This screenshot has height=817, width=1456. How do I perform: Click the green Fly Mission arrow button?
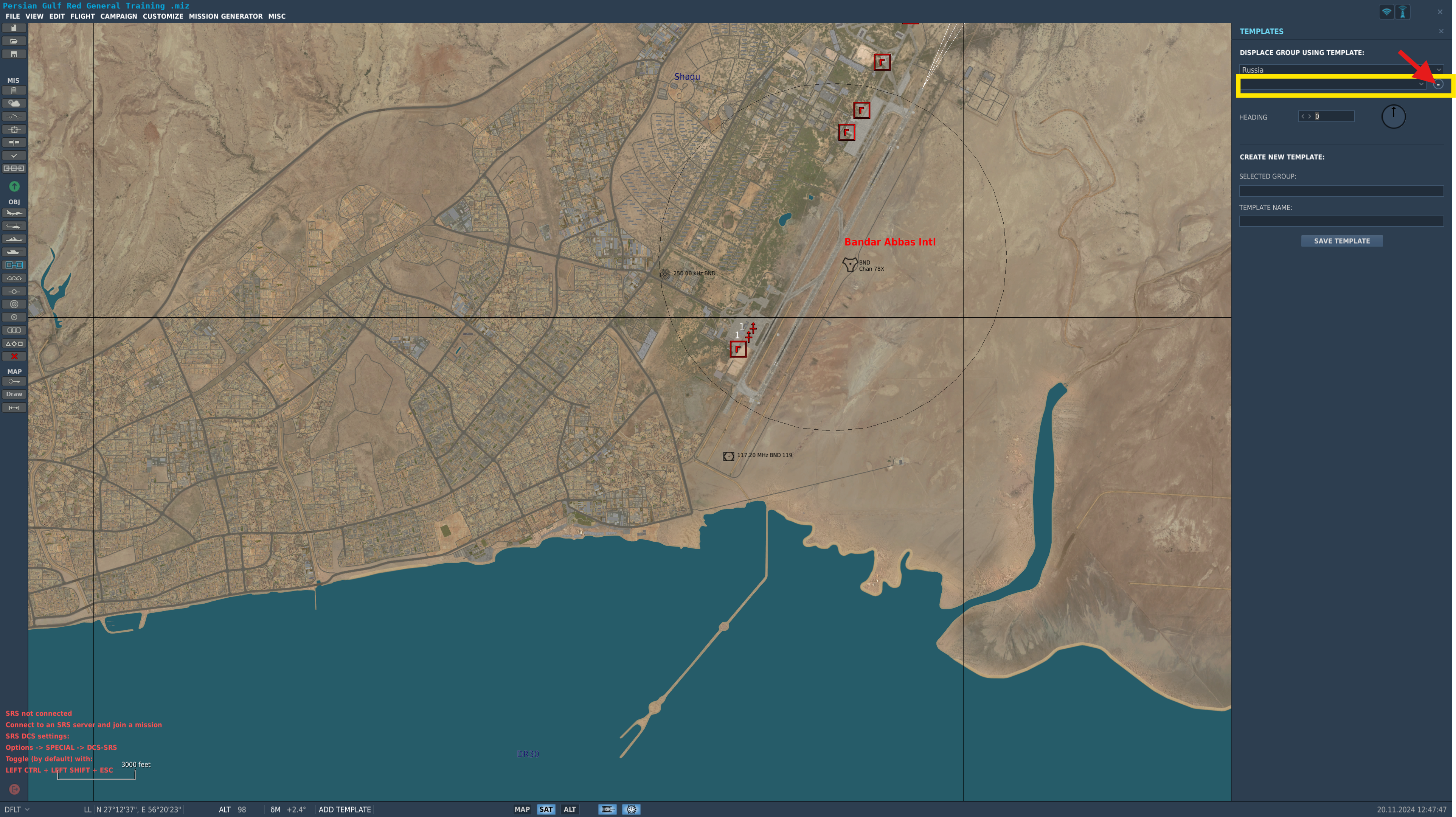pyautogui.click(x=14, y=186)
